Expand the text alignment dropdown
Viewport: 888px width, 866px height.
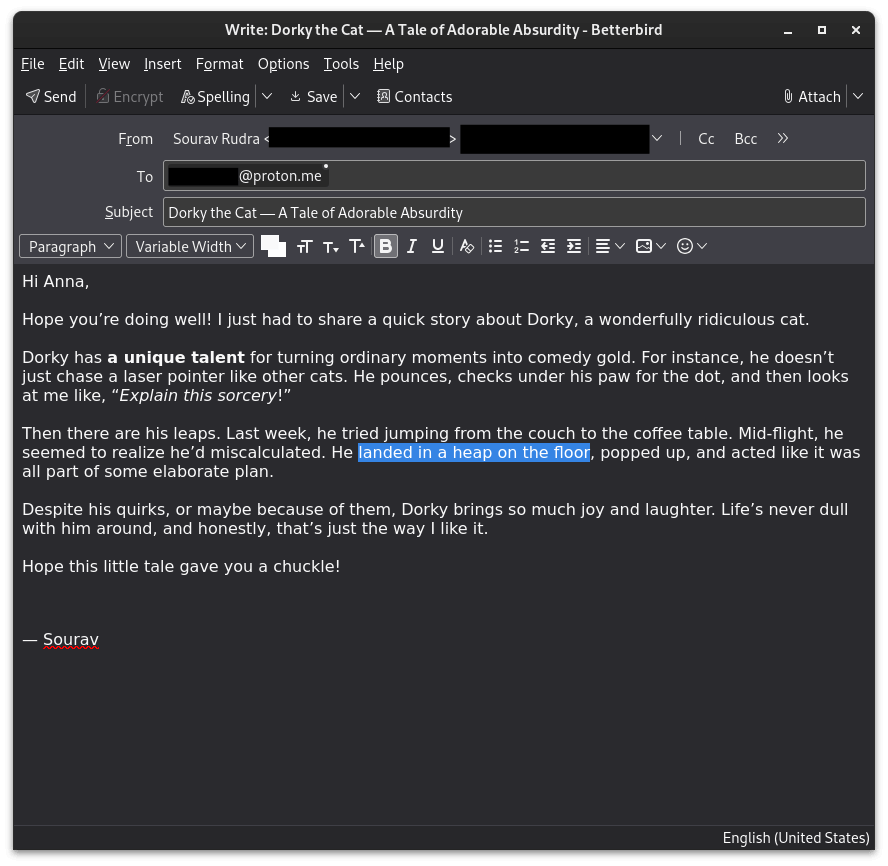point(621,245)
